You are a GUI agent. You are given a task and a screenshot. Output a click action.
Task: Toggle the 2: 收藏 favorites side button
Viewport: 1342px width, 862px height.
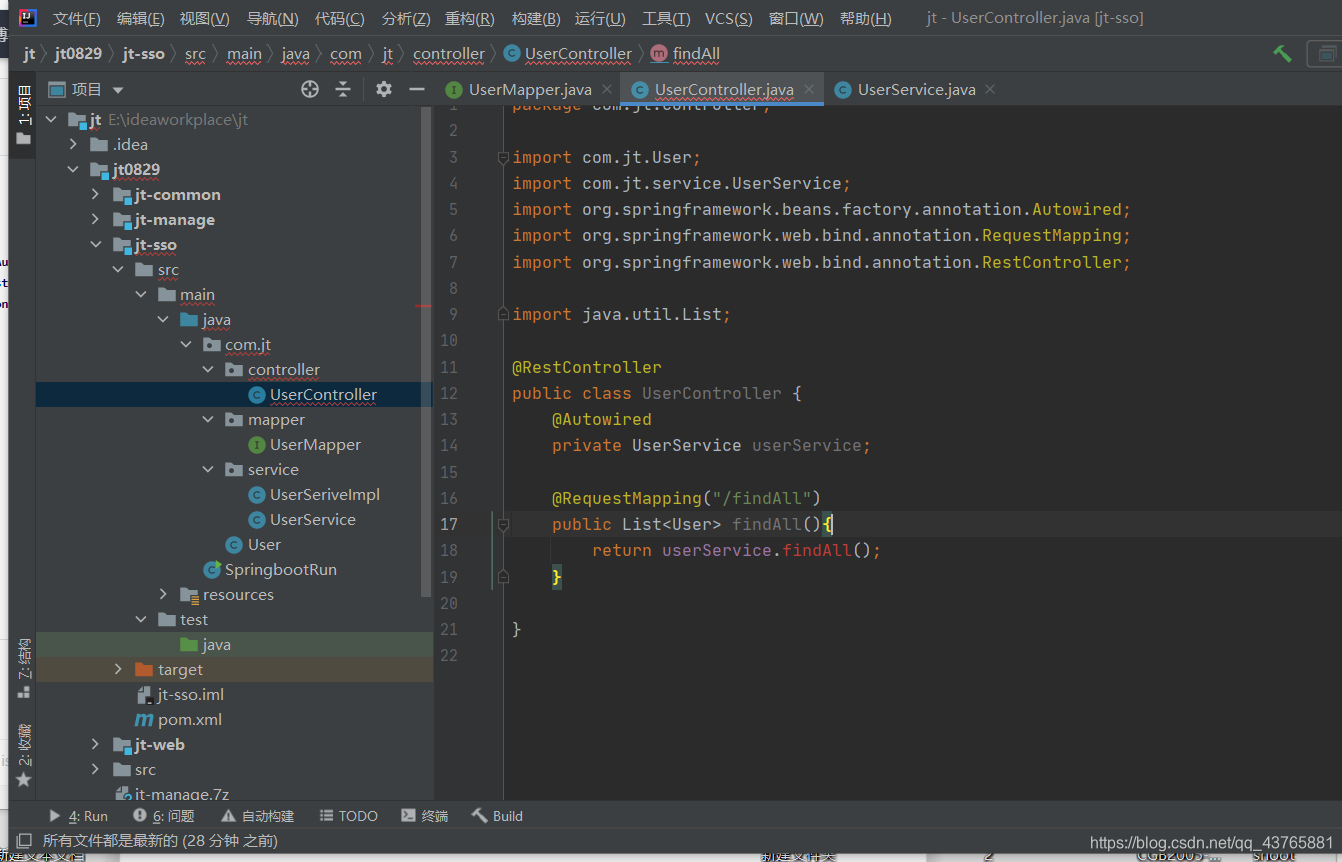tap(23, 755)
